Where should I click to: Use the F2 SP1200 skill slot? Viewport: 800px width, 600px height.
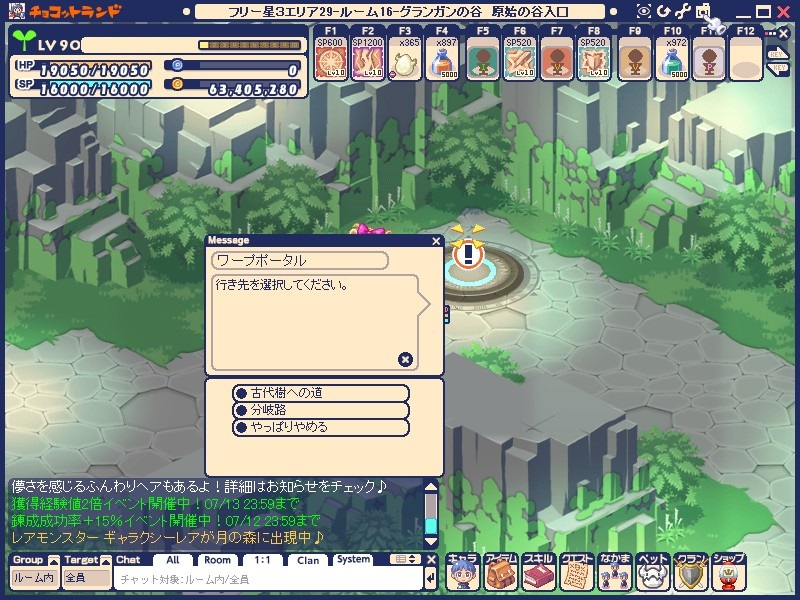tap(367, 58)
